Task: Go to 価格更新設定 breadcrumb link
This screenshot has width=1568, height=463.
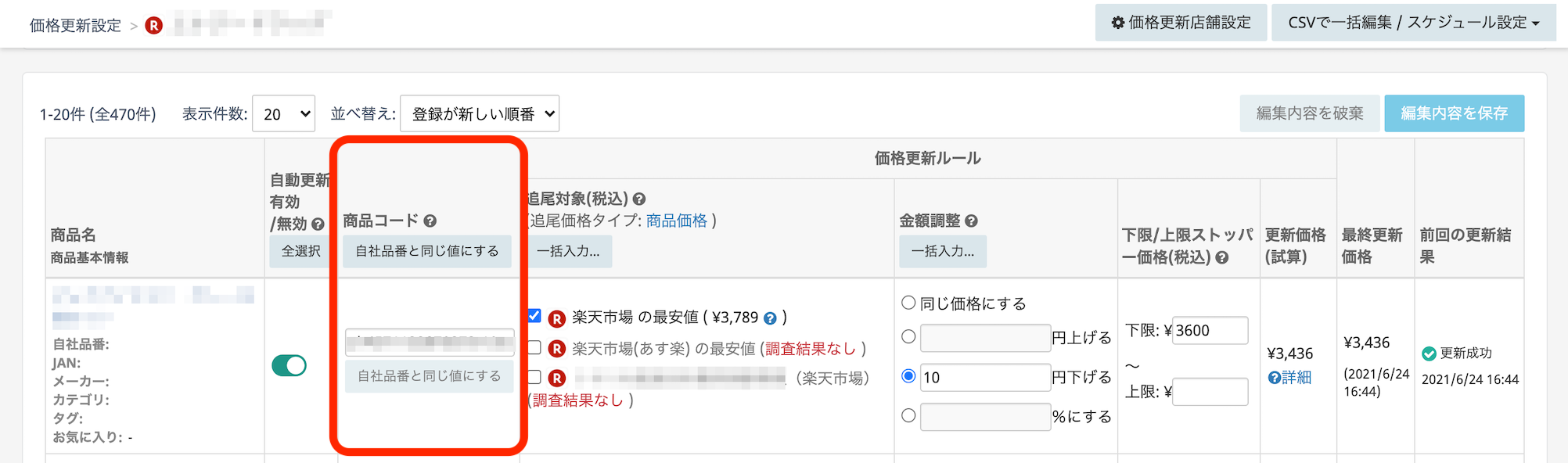Action: (x=75, y=26)
